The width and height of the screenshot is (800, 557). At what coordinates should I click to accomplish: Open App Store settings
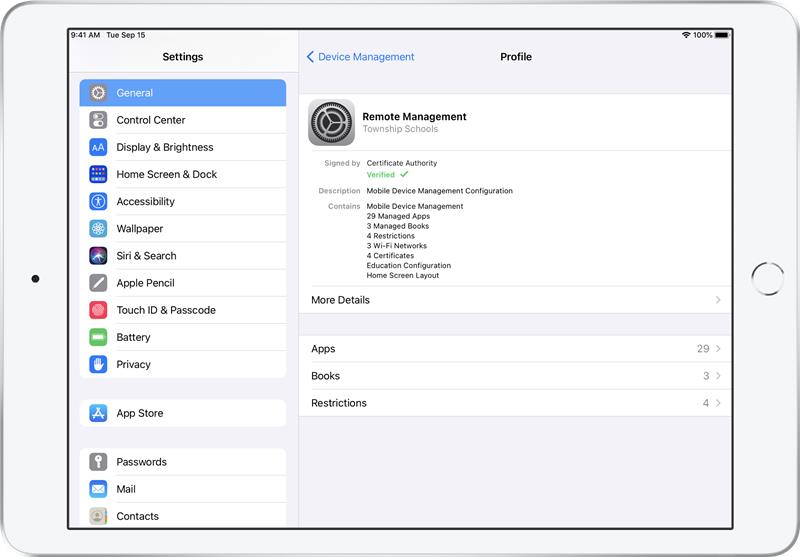(183, 413)
